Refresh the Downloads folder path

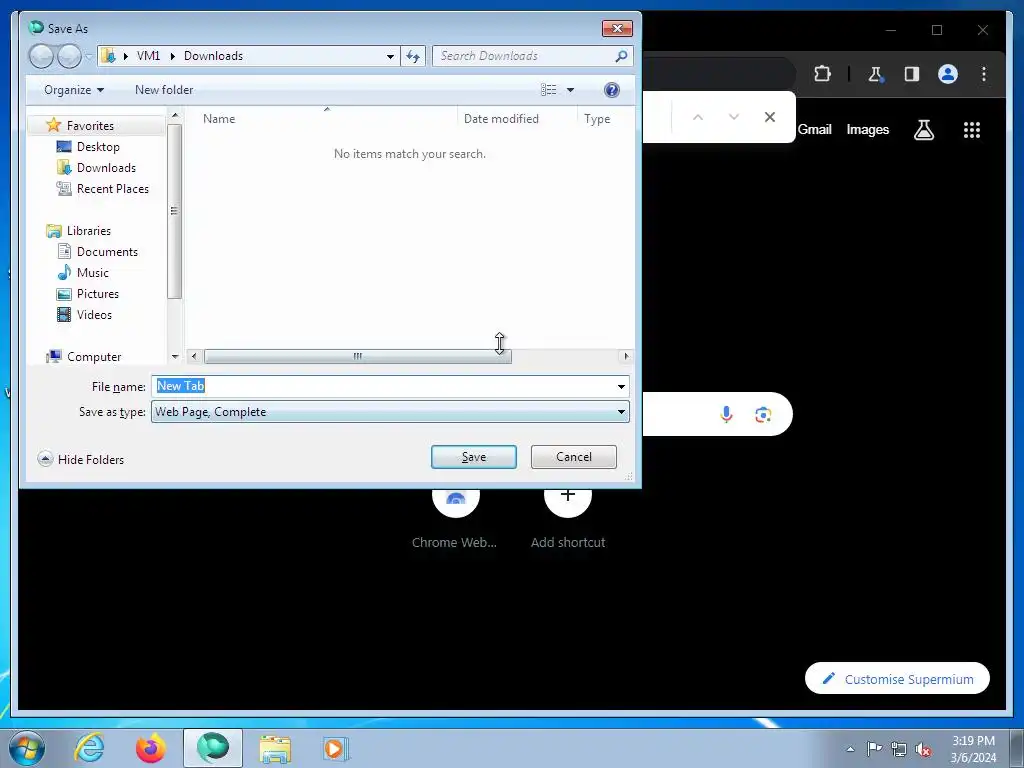coord(413,56)
